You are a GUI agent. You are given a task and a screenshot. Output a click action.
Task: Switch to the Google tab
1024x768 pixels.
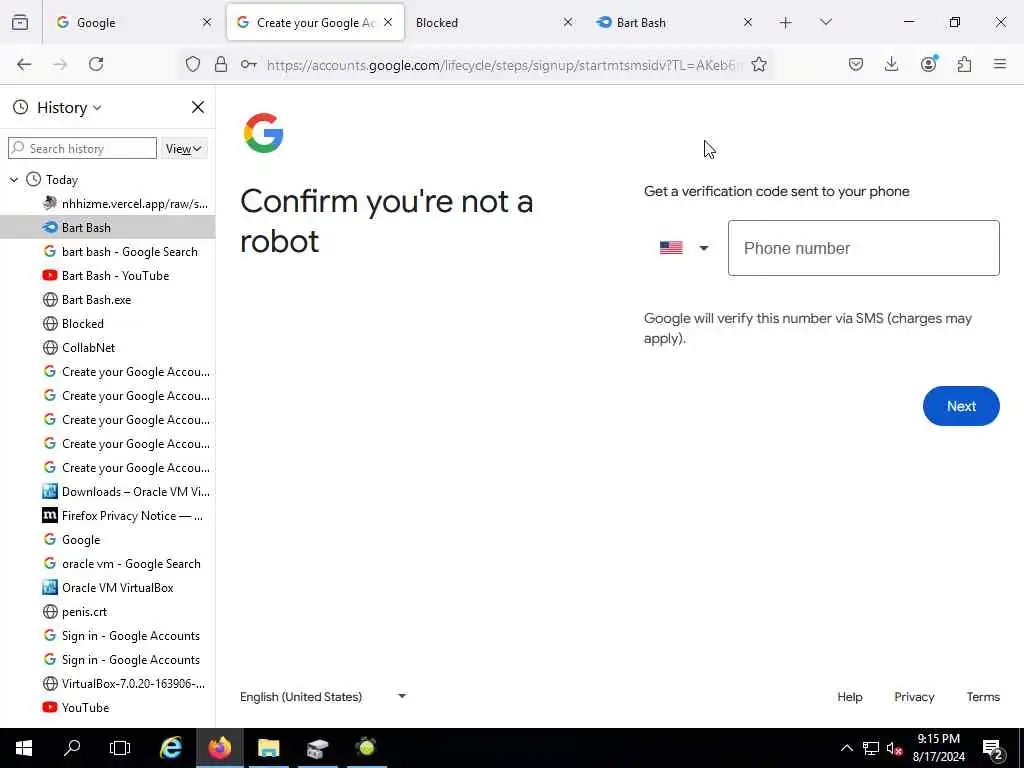[133, 22]
